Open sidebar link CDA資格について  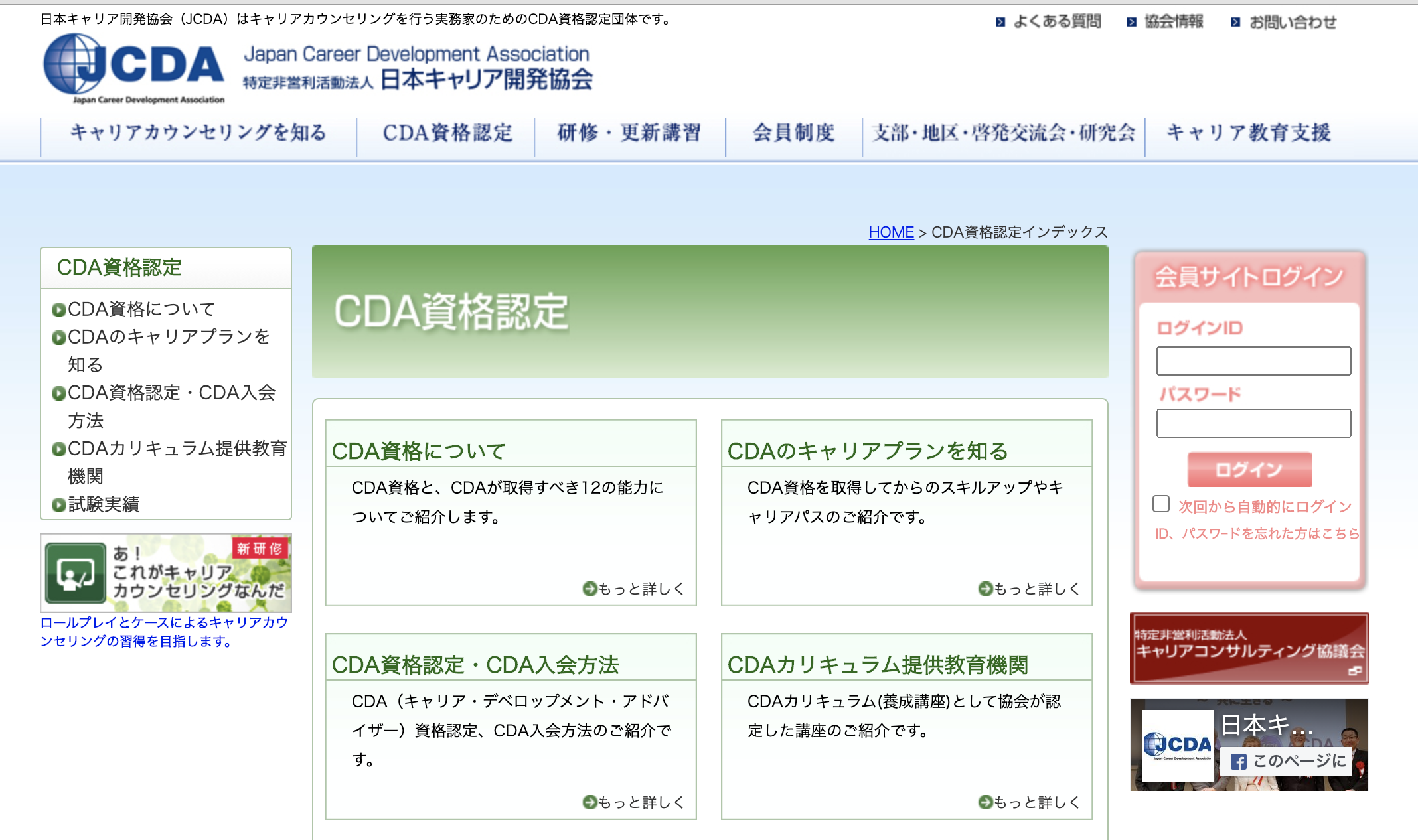pos(141,309)
